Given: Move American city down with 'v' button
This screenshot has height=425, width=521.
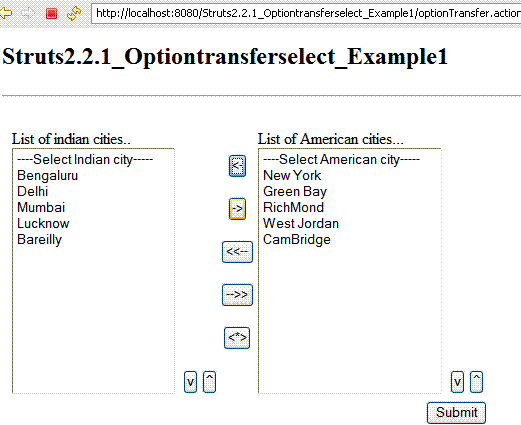Looking at the screenshot, I should coord(457,382).
